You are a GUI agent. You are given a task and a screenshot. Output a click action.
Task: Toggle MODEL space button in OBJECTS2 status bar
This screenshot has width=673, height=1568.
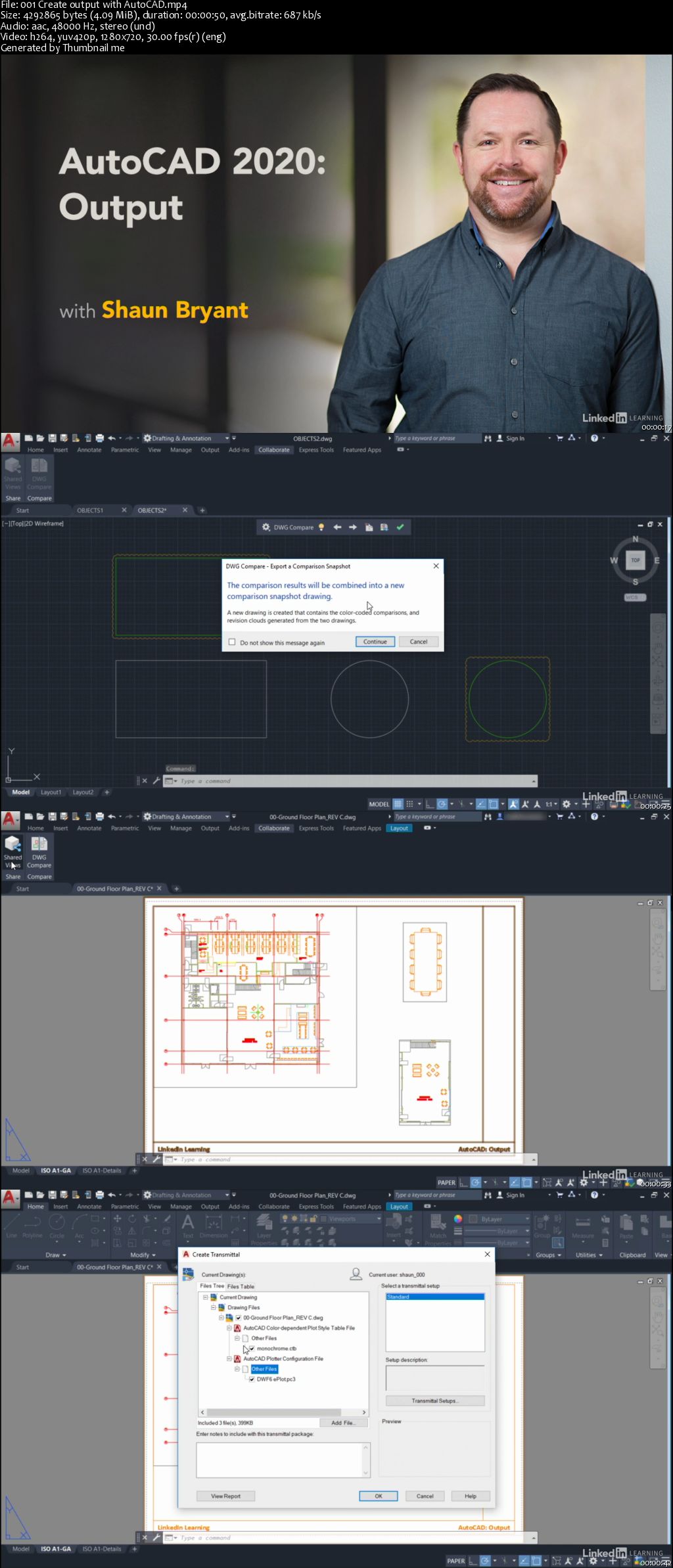[379, 804]
